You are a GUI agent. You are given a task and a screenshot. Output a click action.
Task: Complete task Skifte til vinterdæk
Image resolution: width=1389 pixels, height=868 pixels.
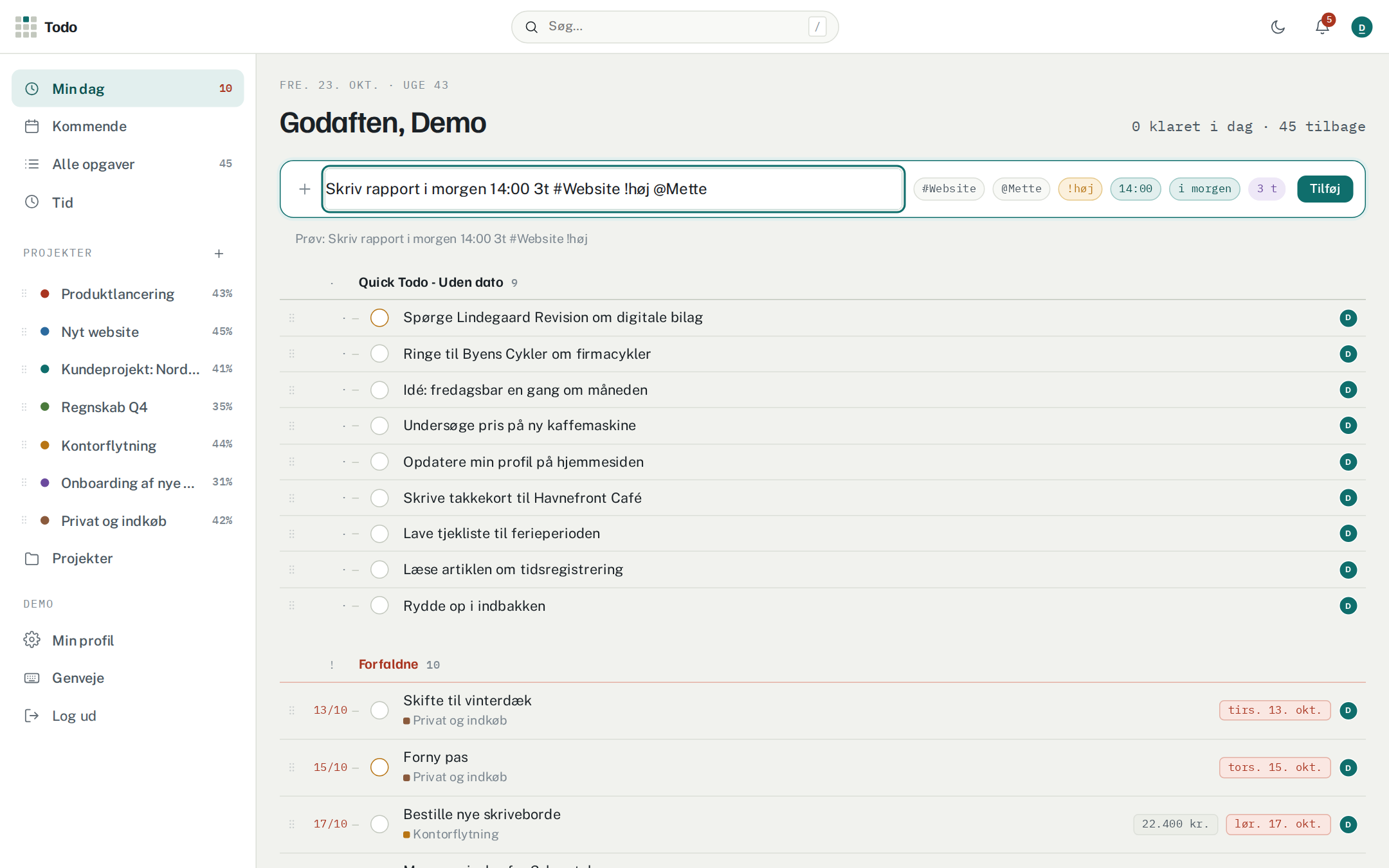(x=379, y=710)
